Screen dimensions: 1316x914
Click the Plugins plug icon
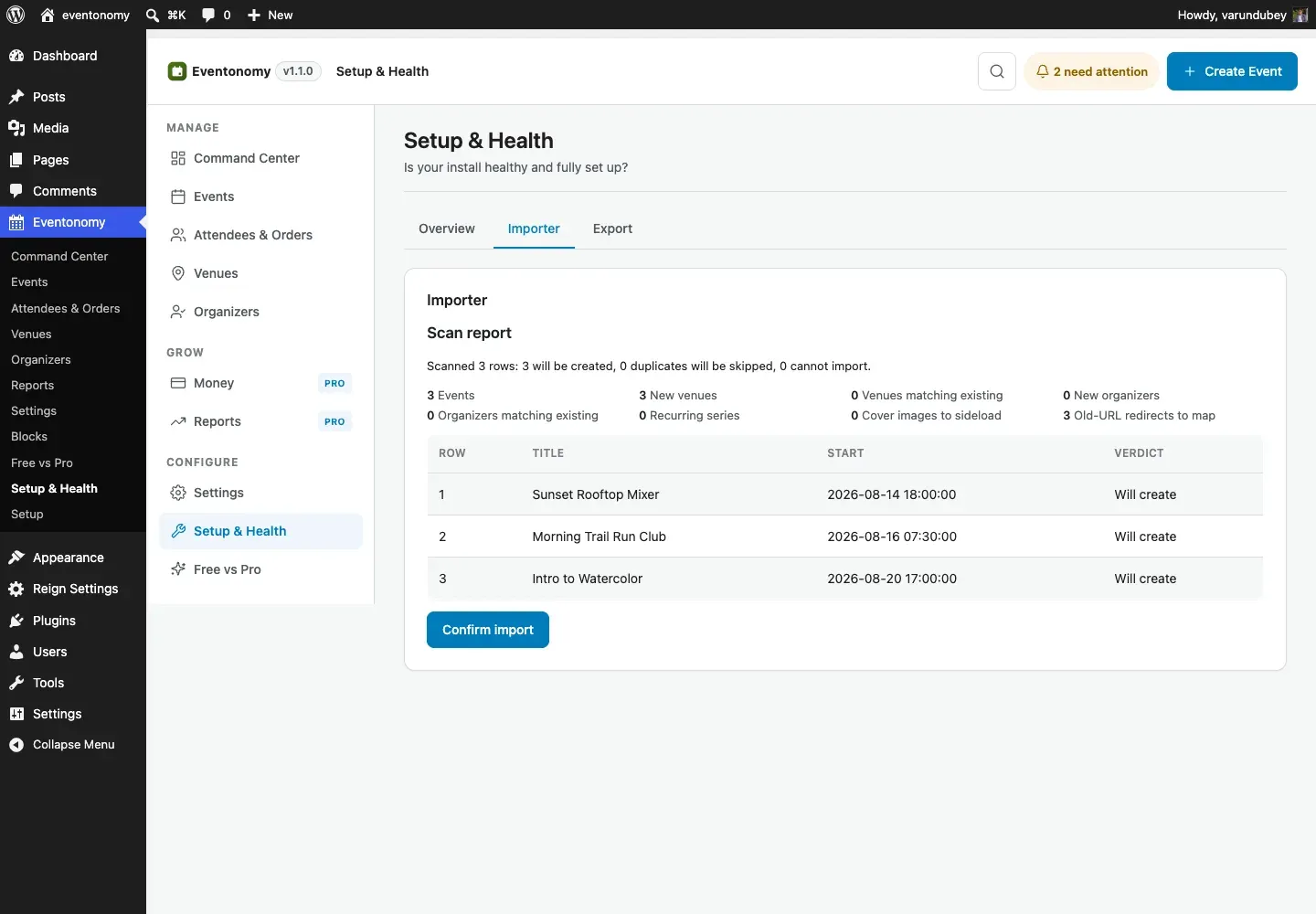[16, 621]
